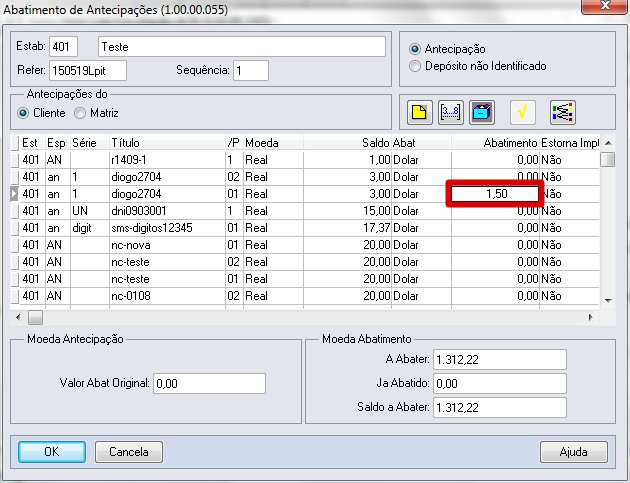630x483 pixels.
Task: Click the grid's vertical scroll down arrow
Action: [x=608, y=300]
